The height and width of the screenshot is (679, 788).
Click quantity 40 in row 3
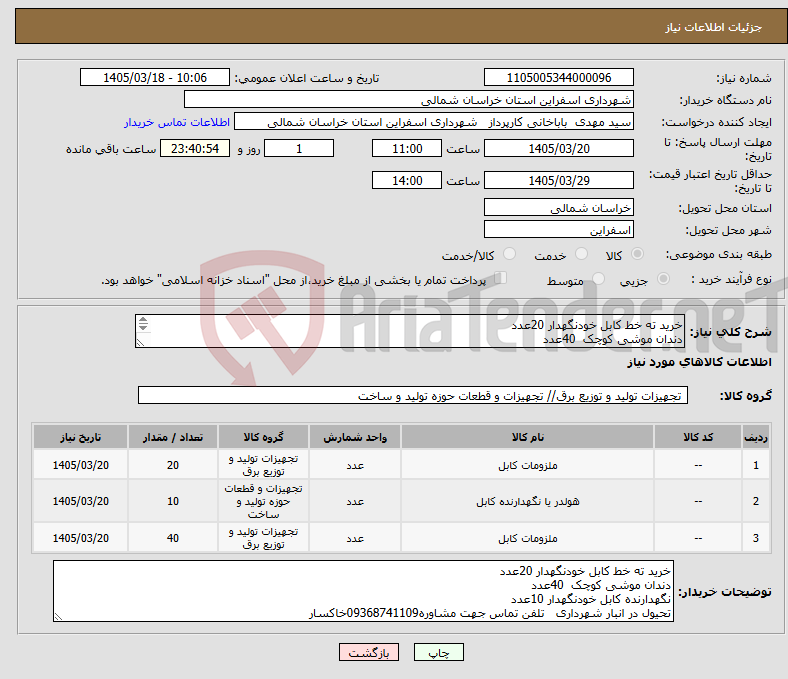point(173,538)
